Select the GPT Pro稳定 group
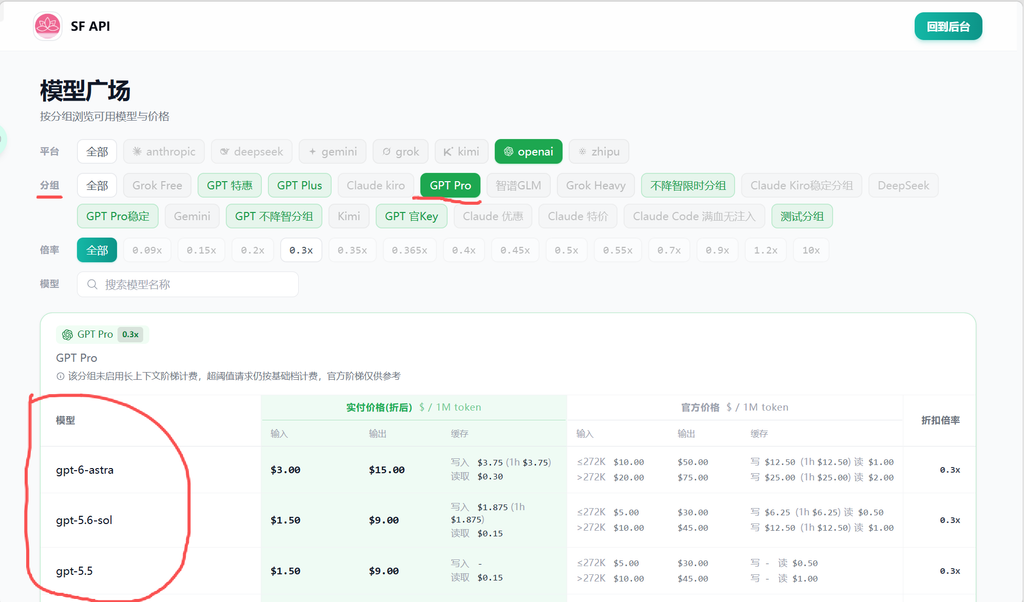 [x=118, y=216]
